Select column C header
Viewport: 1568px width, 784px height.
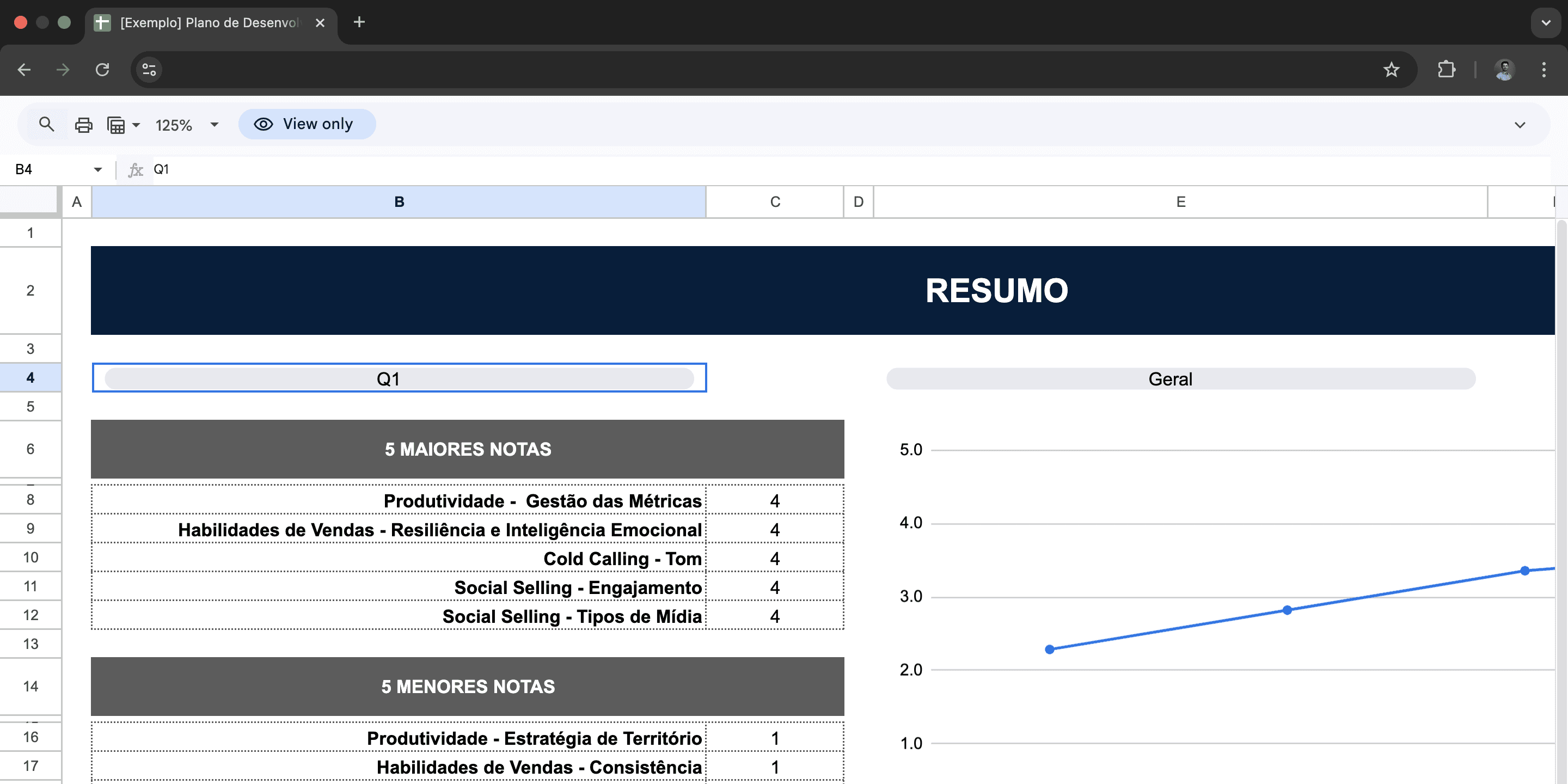click(774, 201)
